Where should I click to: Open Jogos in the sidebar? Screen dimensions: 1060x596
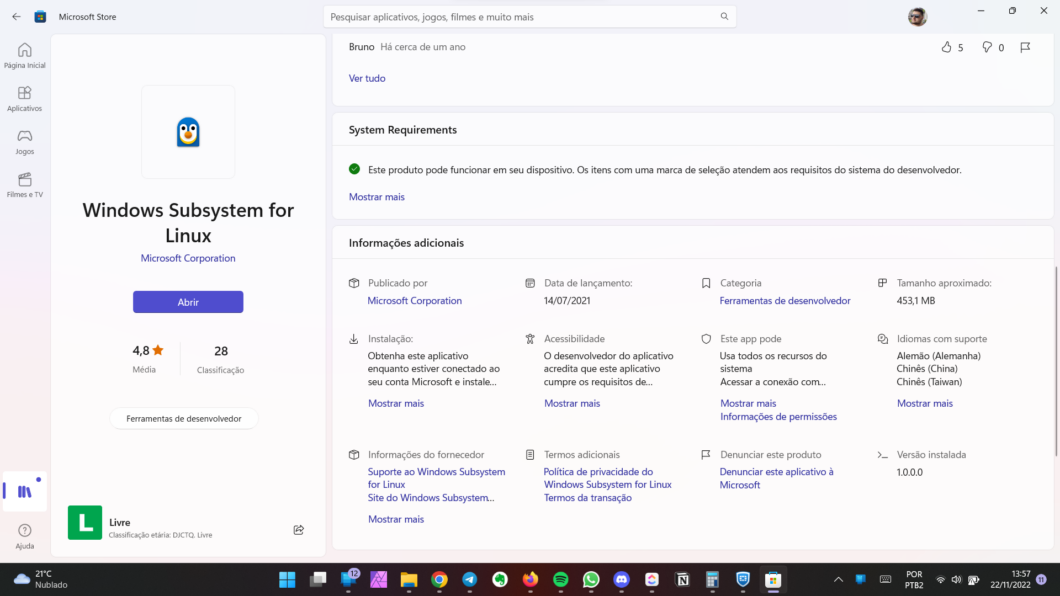pyautogui.click(x=25, y=143)
